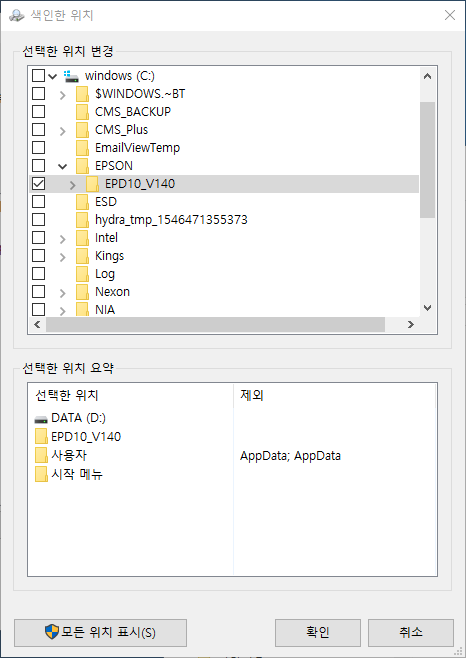Click the Kings folder icon
Viewport: 466px width, 658px height.
click(82, 256)
